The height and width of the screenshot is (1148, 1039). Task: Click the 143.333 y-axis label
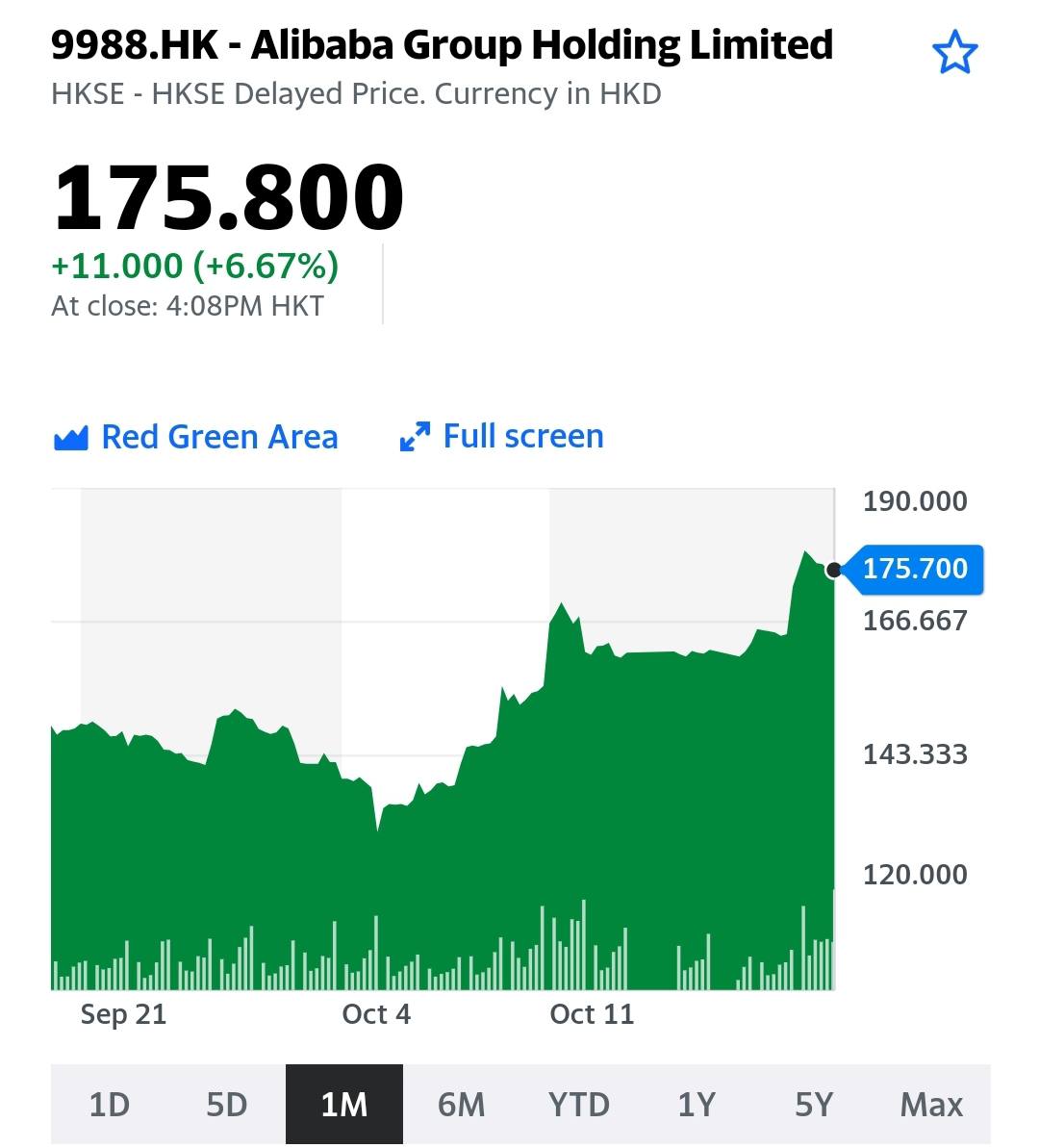915,754
